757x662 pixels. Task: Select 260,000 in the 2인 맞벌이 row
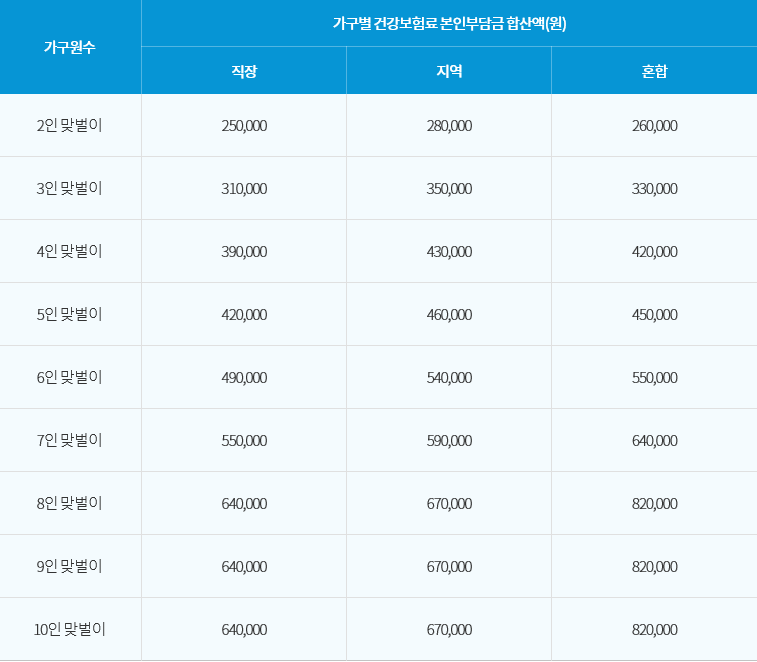tap(655, 126)
